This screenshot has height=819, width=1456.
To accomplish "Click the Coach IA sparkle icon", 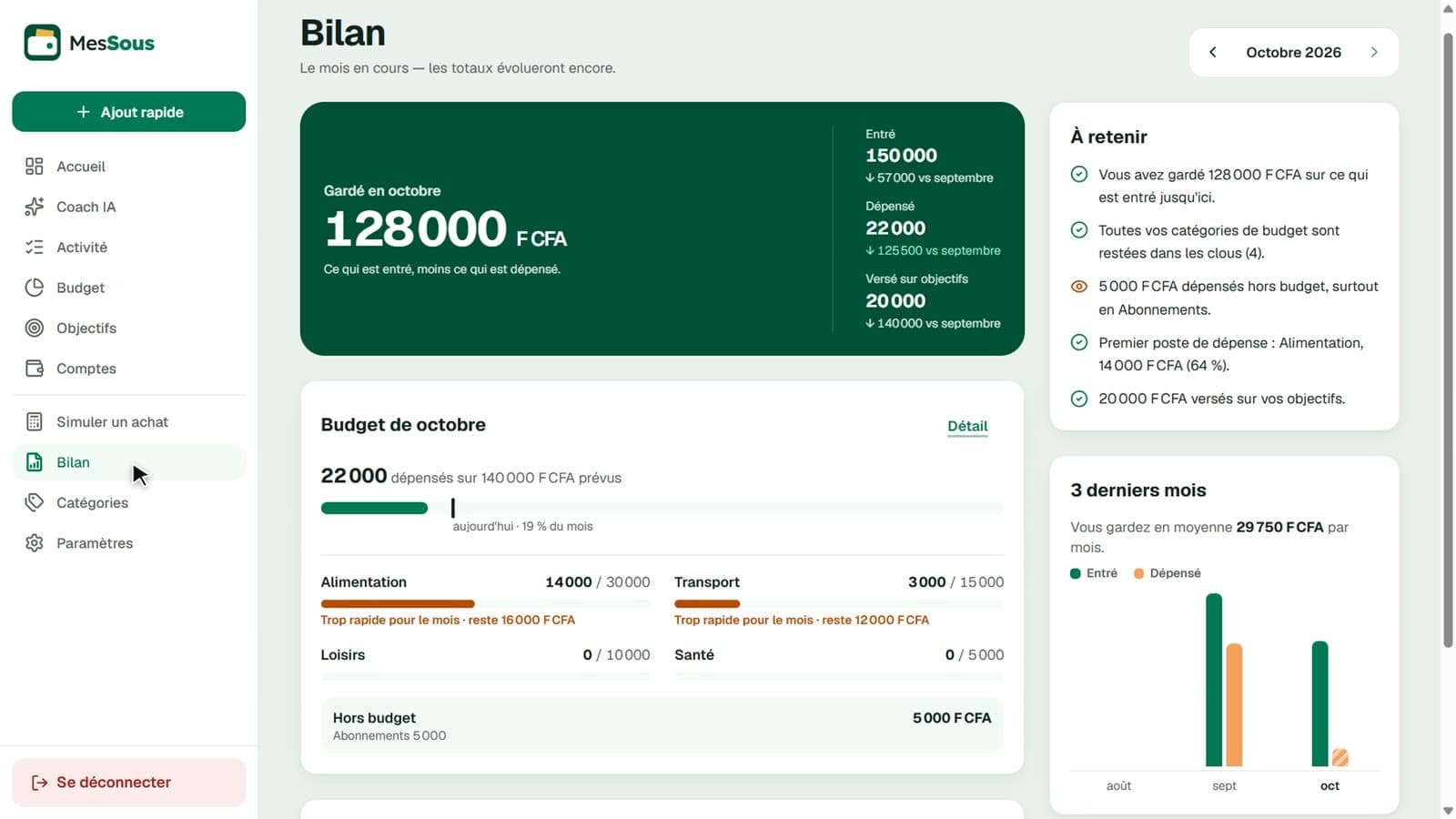I will pyautogui.click(x=35, y=207).
